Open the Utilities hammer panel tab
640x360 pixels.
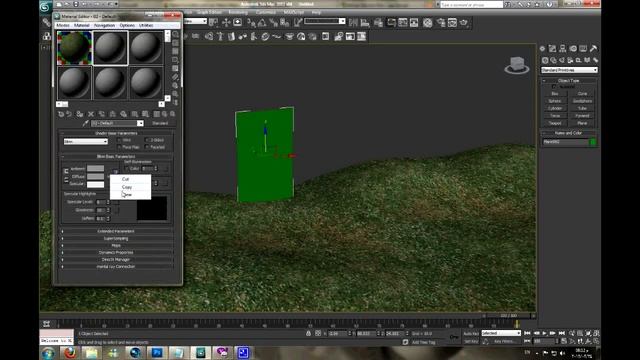click(593, 49)
